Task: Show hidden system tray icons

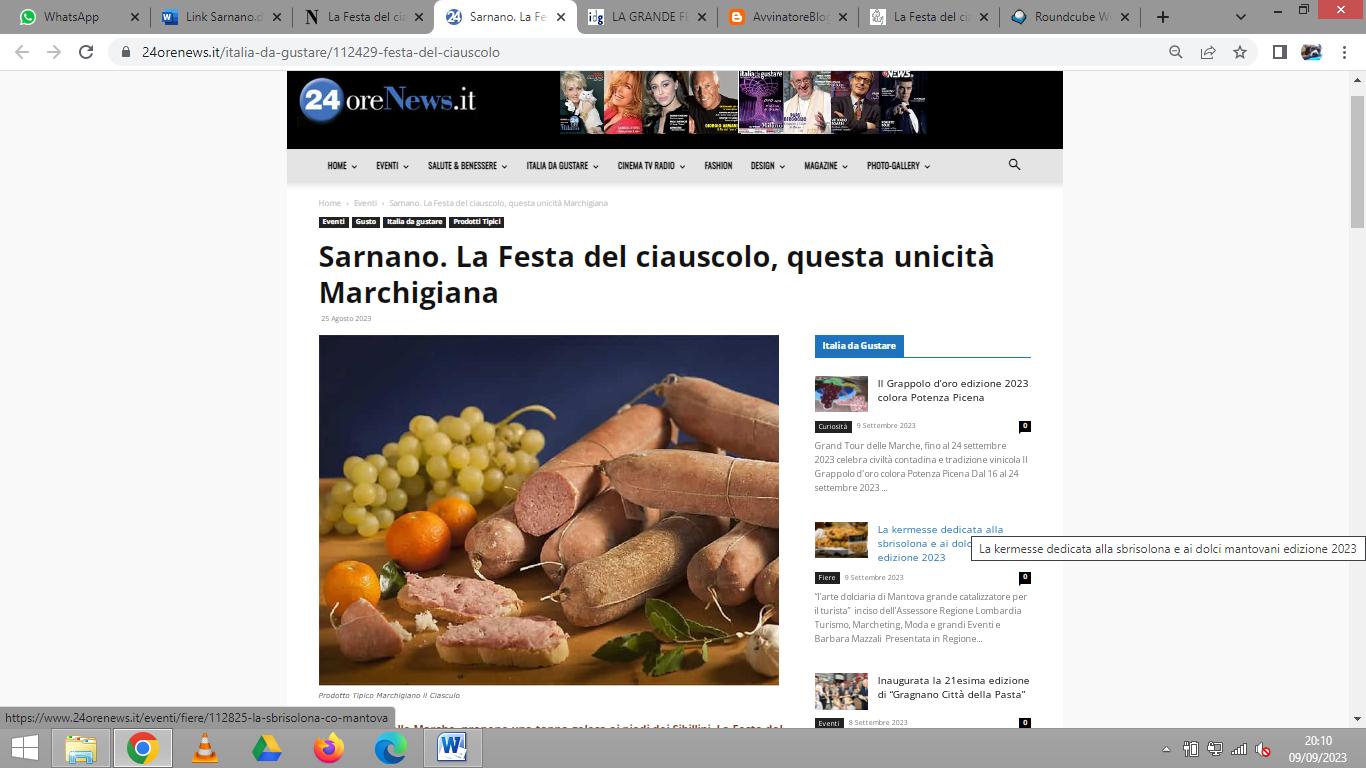Action: [1166, 749]
